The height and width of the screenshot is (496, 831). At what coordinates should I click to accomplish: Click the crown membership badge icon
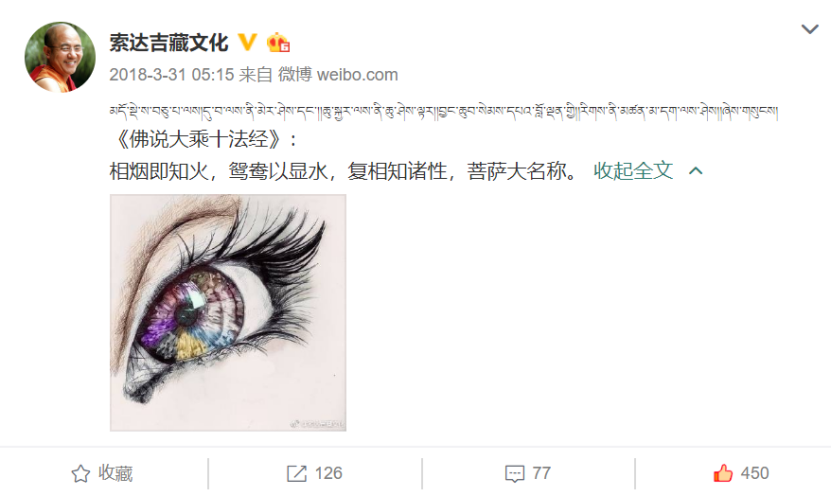click(x=278, y=42)
